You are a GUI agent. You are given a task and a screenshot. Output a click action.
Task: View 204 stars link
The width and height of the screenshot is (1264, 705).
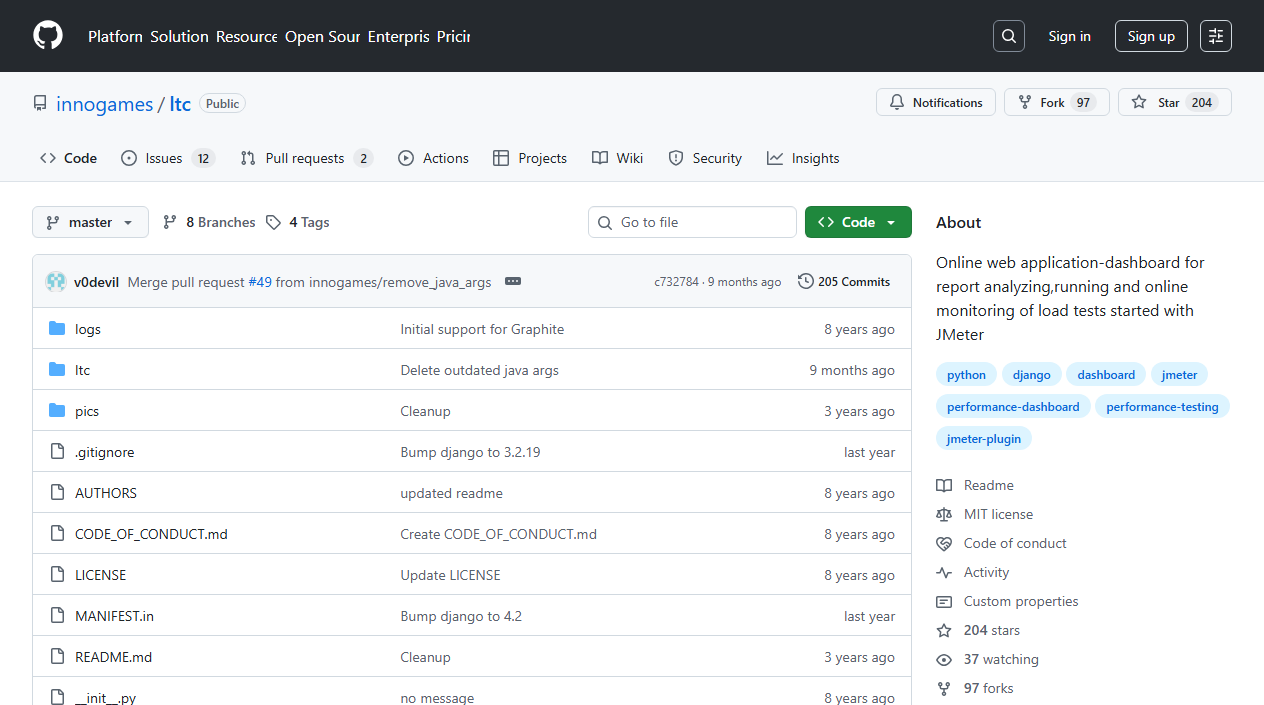click(x=978, y=630)
